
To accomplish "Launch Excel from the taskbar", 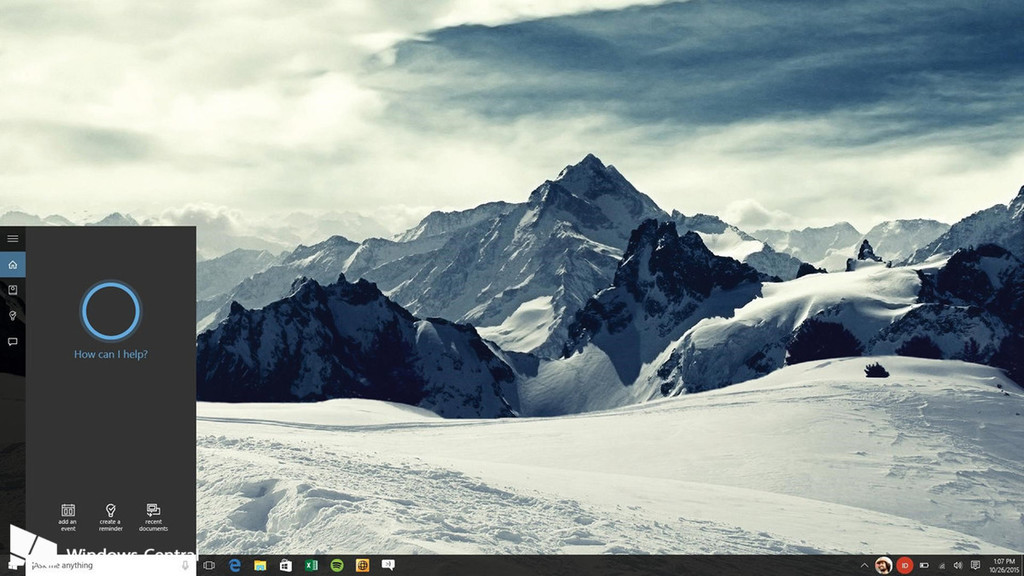I will 311,565.
